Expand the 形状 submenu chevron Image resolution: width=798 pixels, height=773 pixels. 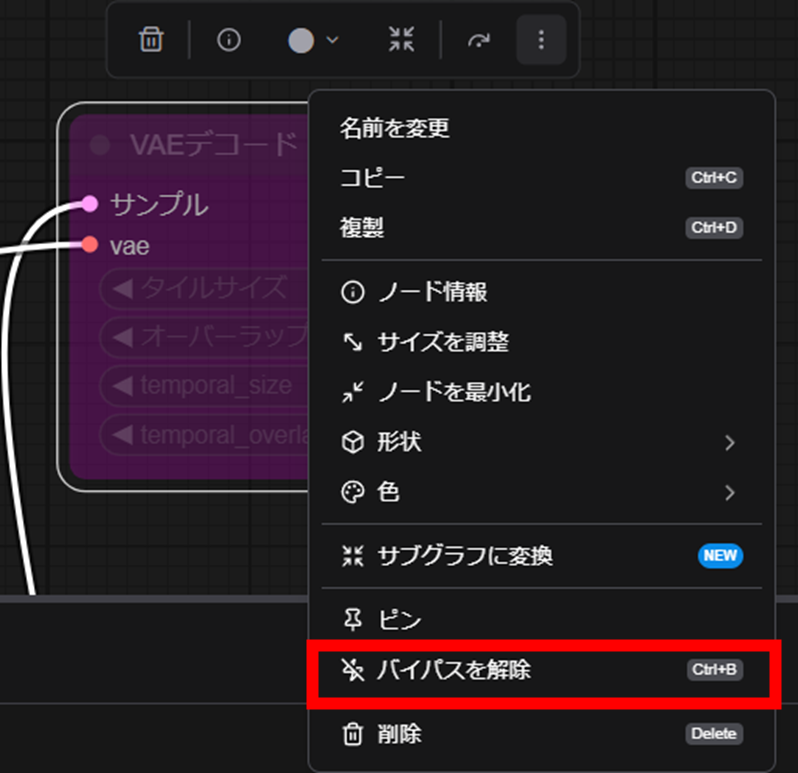[x=730, y=442]
